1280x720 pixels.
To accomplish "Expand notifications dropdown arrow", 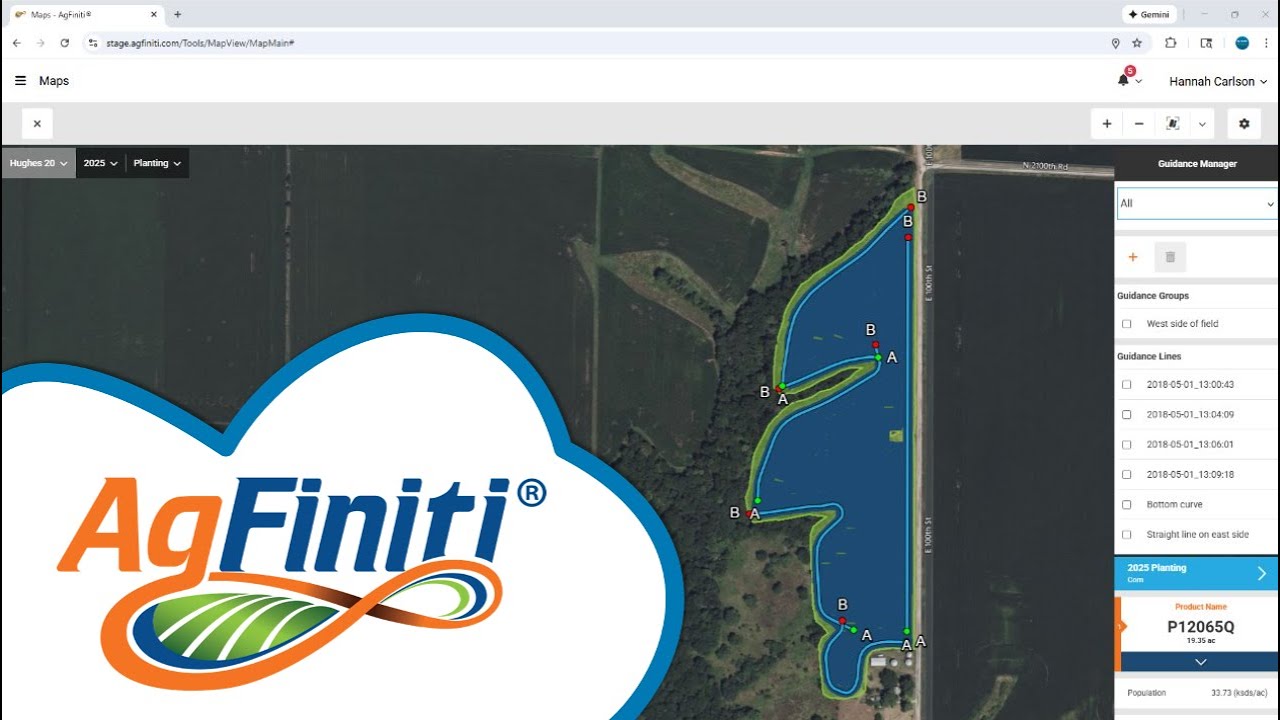I will [x=1139, y=82].
